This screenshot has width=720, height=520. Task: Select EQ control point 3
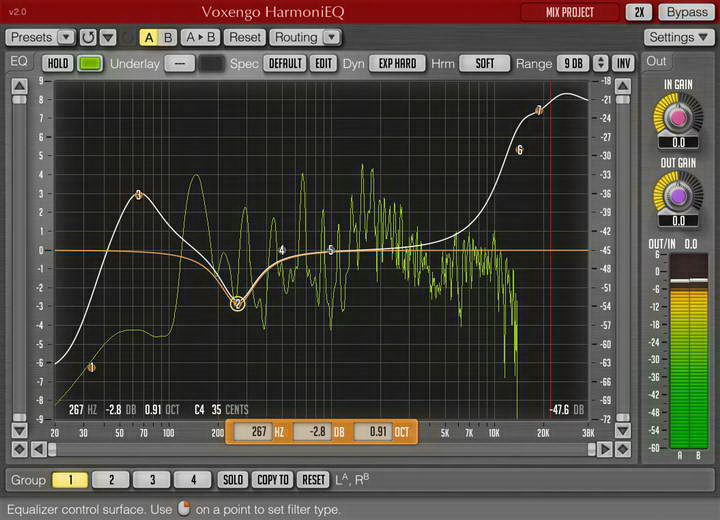coord(139,195)
